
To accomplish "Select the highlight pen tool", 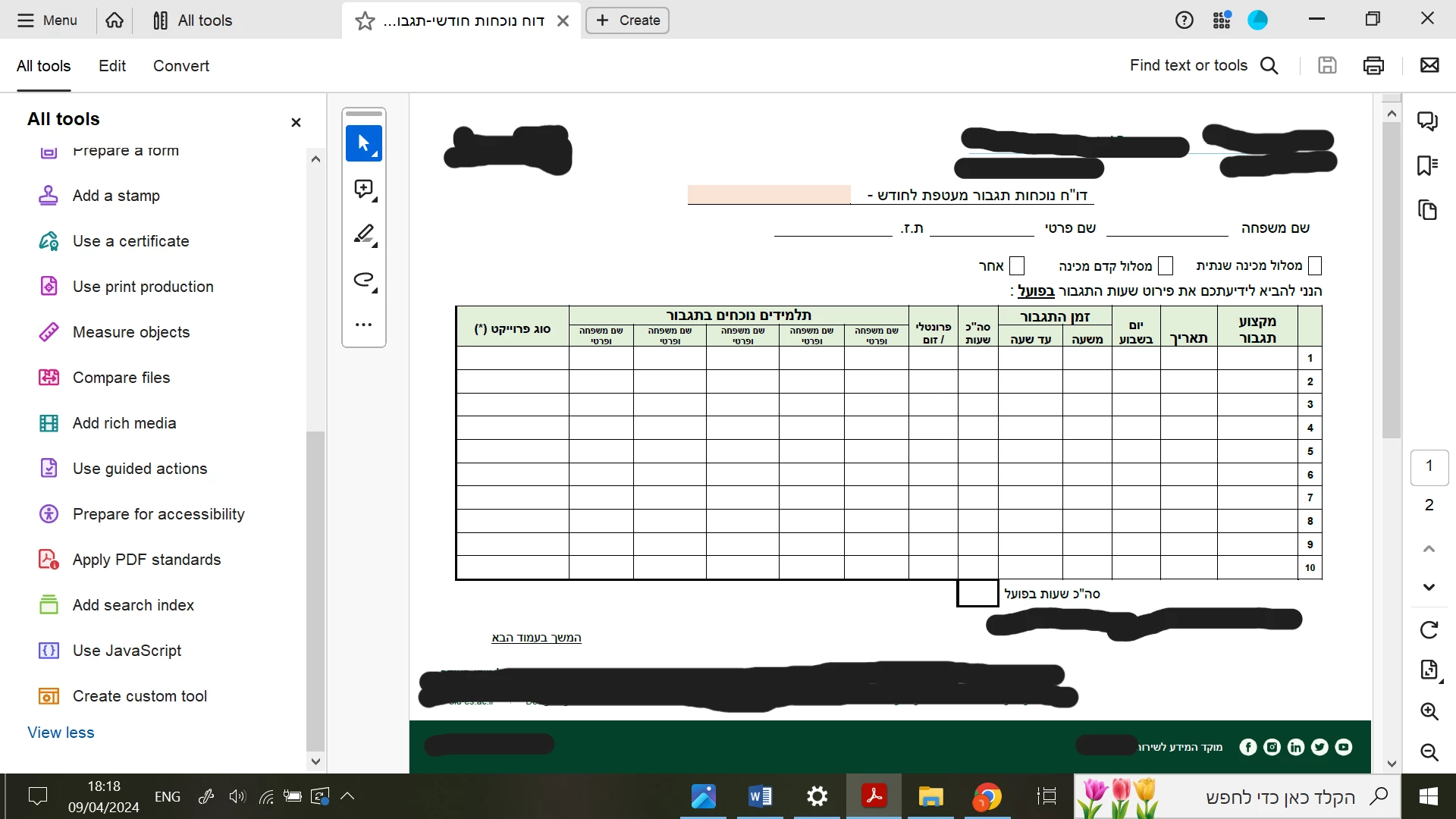I will coord(364,234).
